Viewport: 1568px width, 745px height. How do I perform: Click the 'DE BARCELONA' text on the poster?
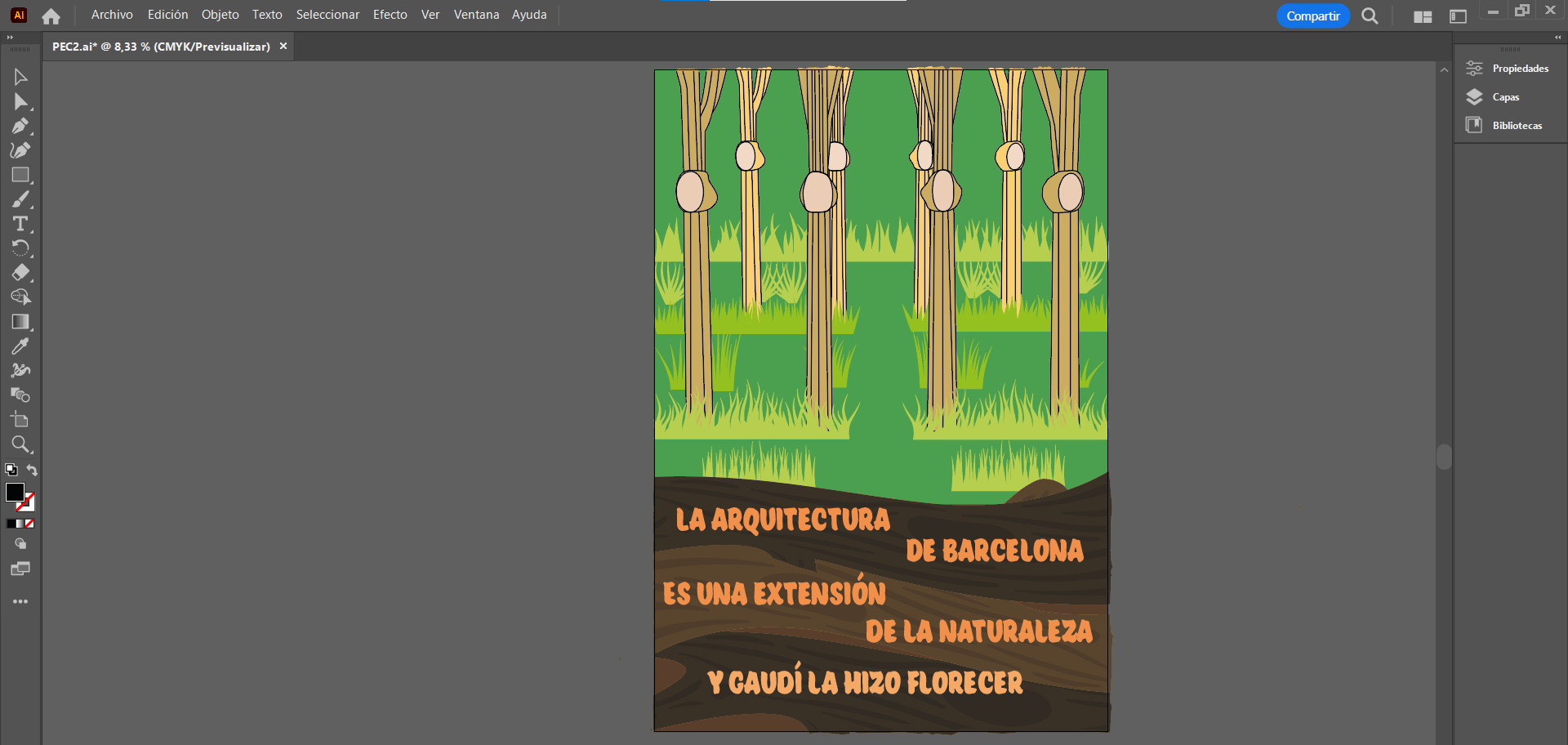994,551
